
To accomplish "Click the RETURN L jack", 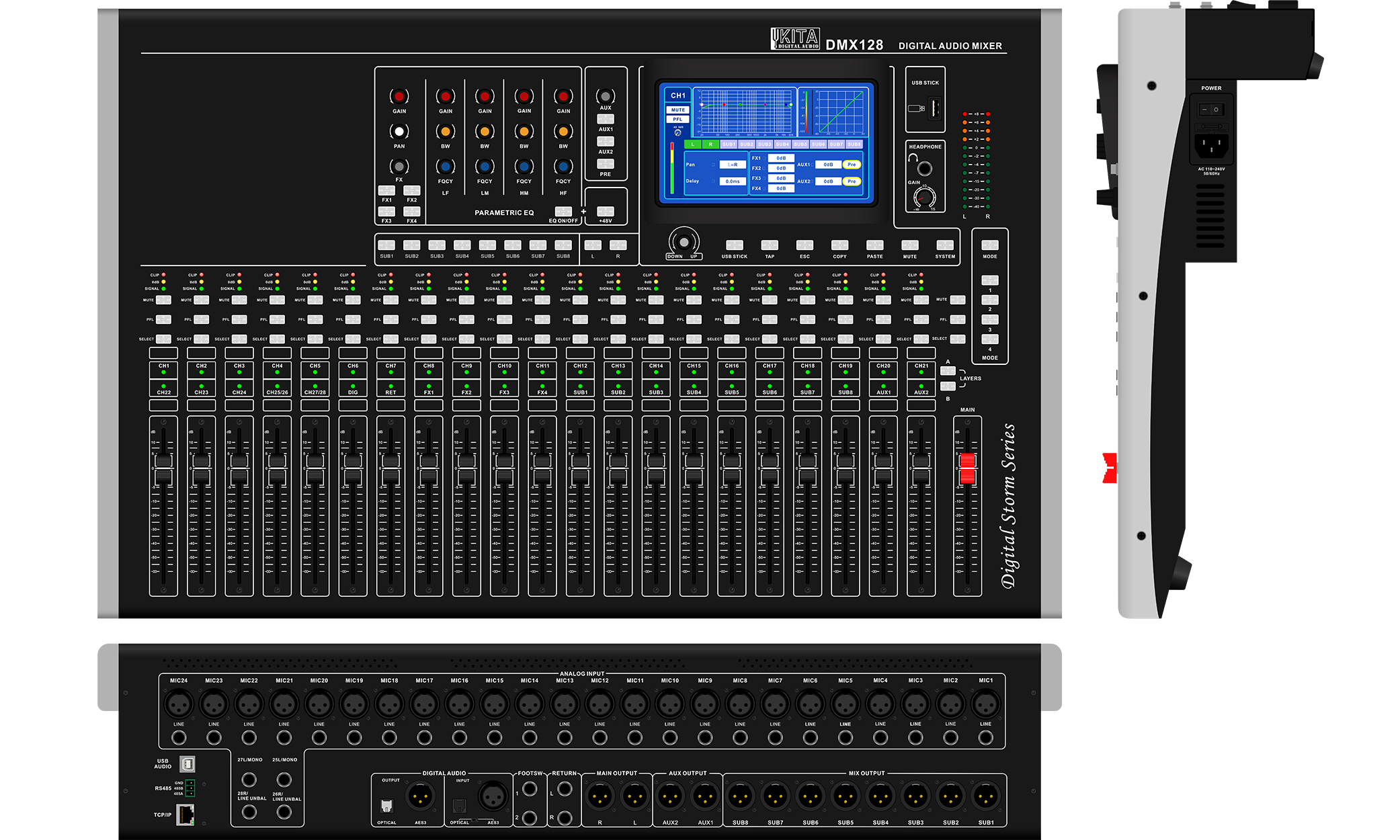I will (565, 789).
